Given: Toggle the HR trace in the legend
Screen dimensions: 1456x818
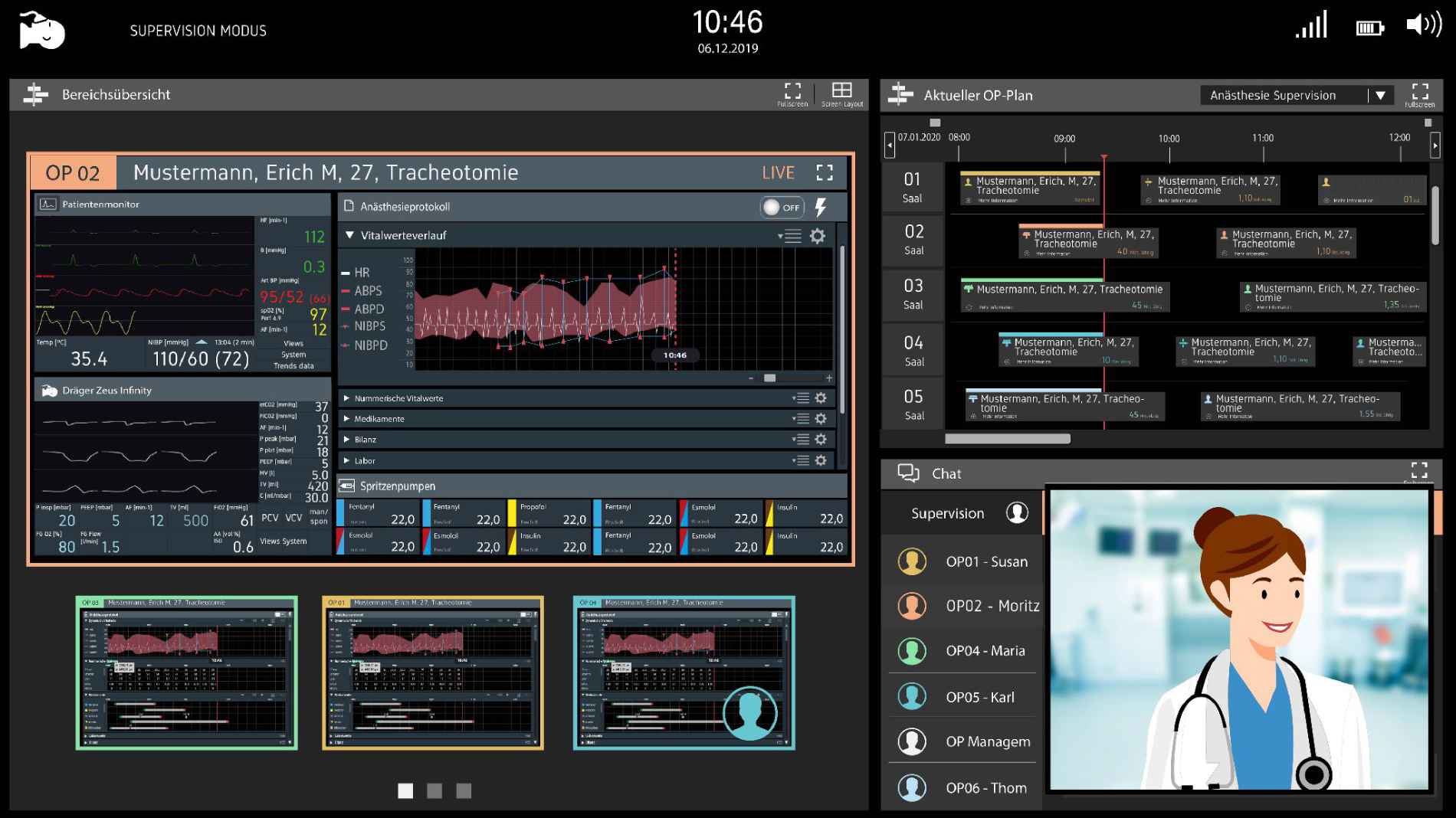Looking at the screenshot, I should coord(356,273).
